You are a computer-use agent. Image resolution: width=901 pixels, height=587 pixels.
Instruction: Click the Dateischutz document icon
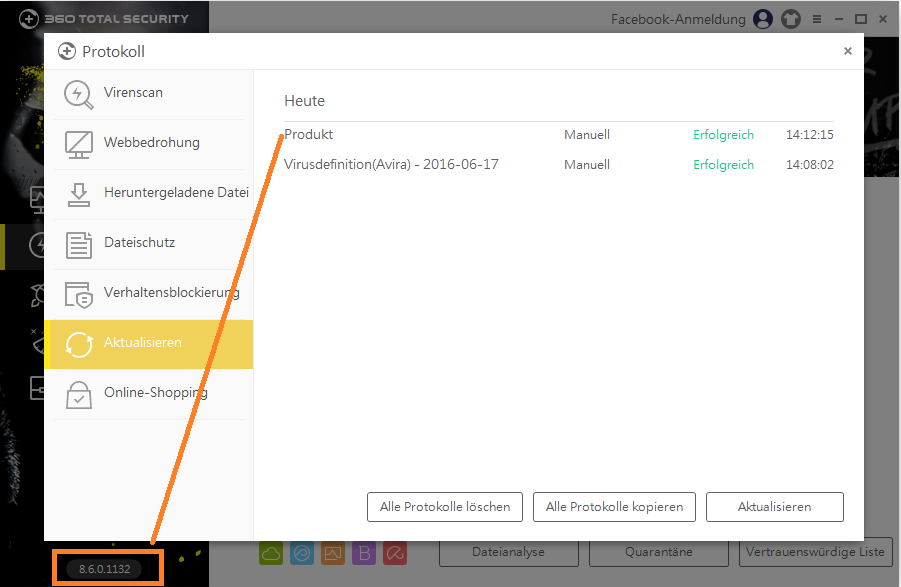tap(79, 245)
